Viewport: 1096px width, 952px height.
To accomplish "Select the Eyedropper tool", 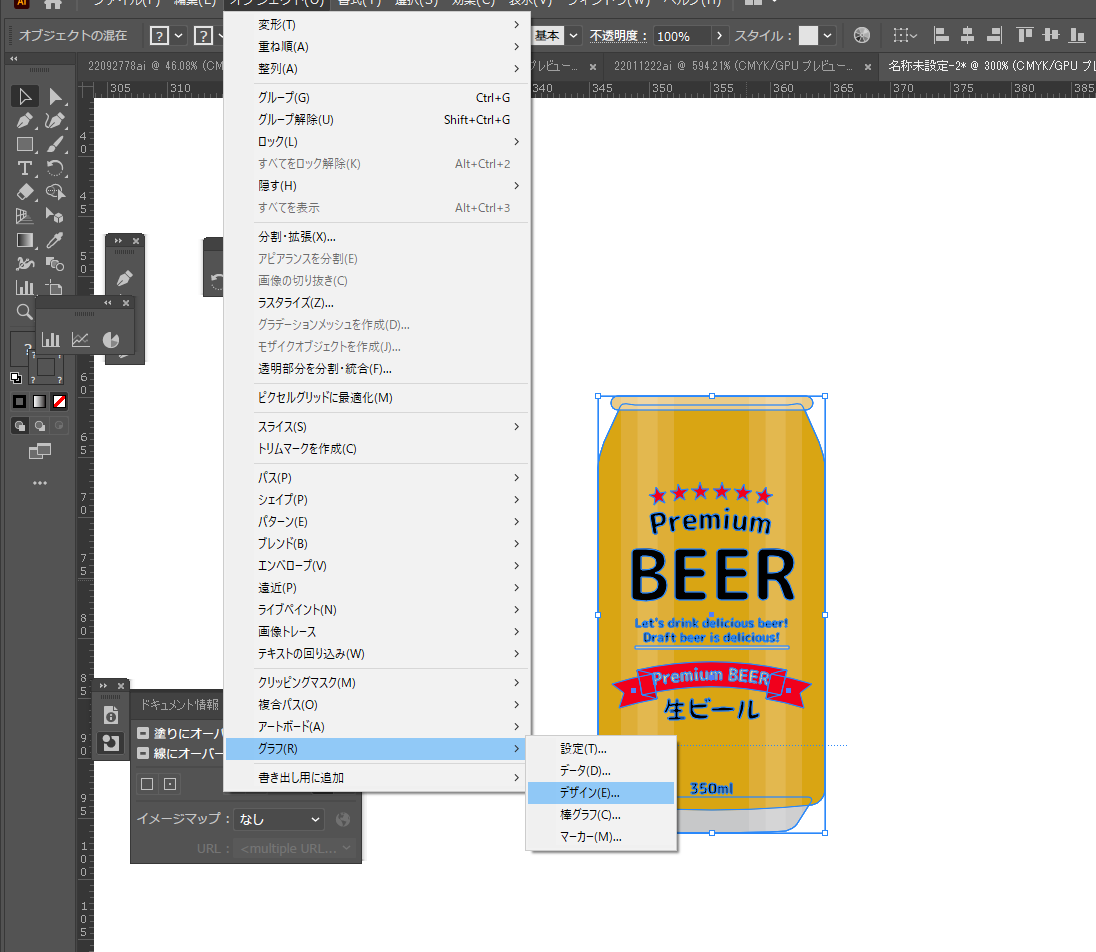I will point(56,240).
